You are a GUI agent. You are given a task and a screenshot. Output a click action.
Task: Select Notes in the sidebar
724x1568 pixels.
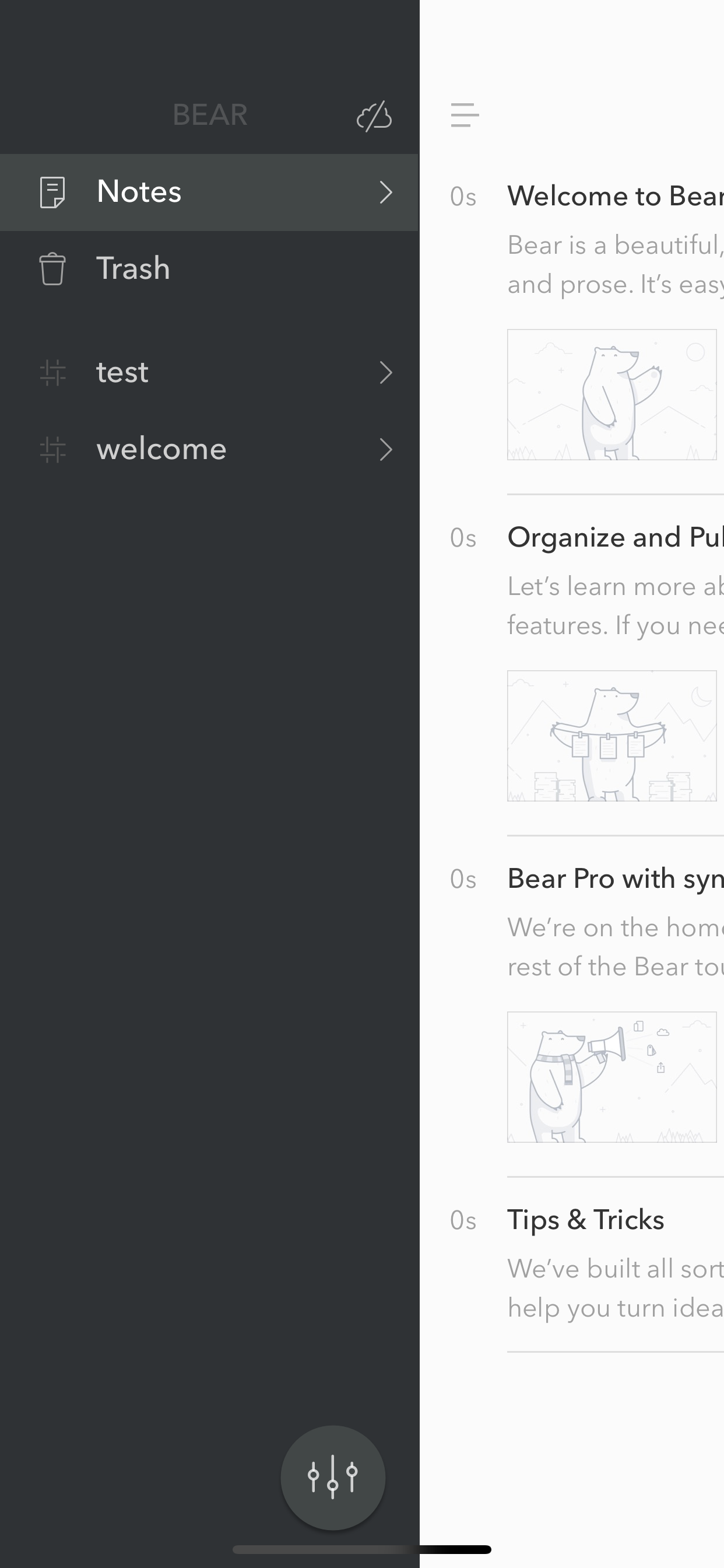click(x=209, y=192)
